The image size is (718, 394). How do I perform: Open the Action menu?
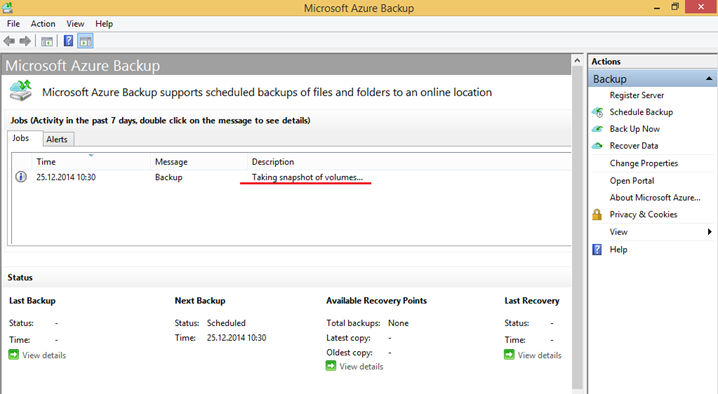(x=43, y=24)
